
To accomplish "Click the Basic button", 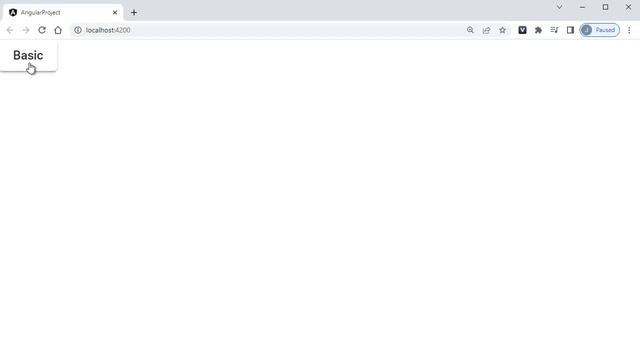I will (28, 56).
